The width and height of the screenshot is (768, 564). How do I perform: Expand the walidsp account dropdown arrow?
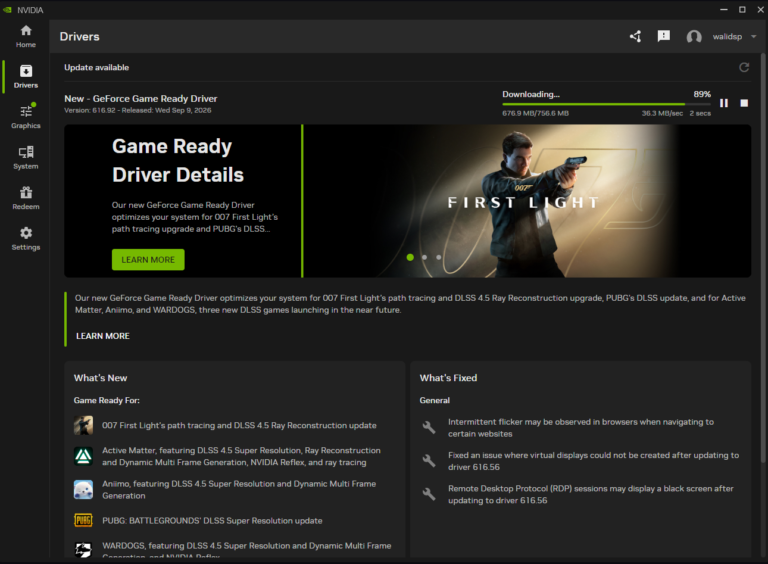coord(754,37)
